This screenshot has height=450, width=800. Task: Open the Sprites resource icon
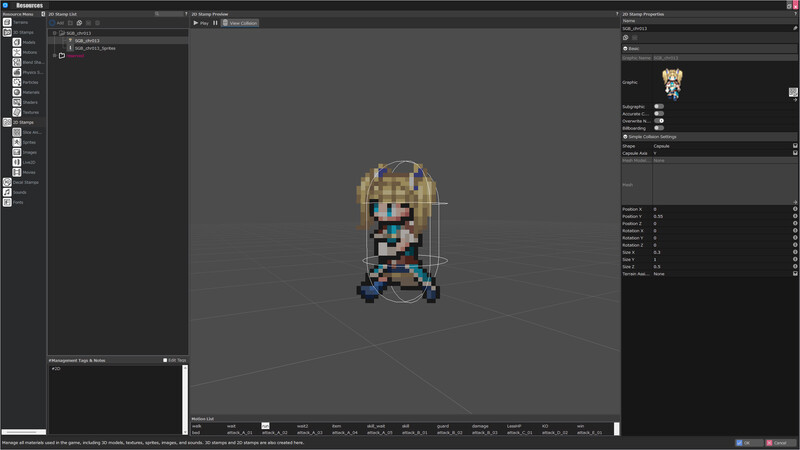pyautogui.click(x=17, y=142)
